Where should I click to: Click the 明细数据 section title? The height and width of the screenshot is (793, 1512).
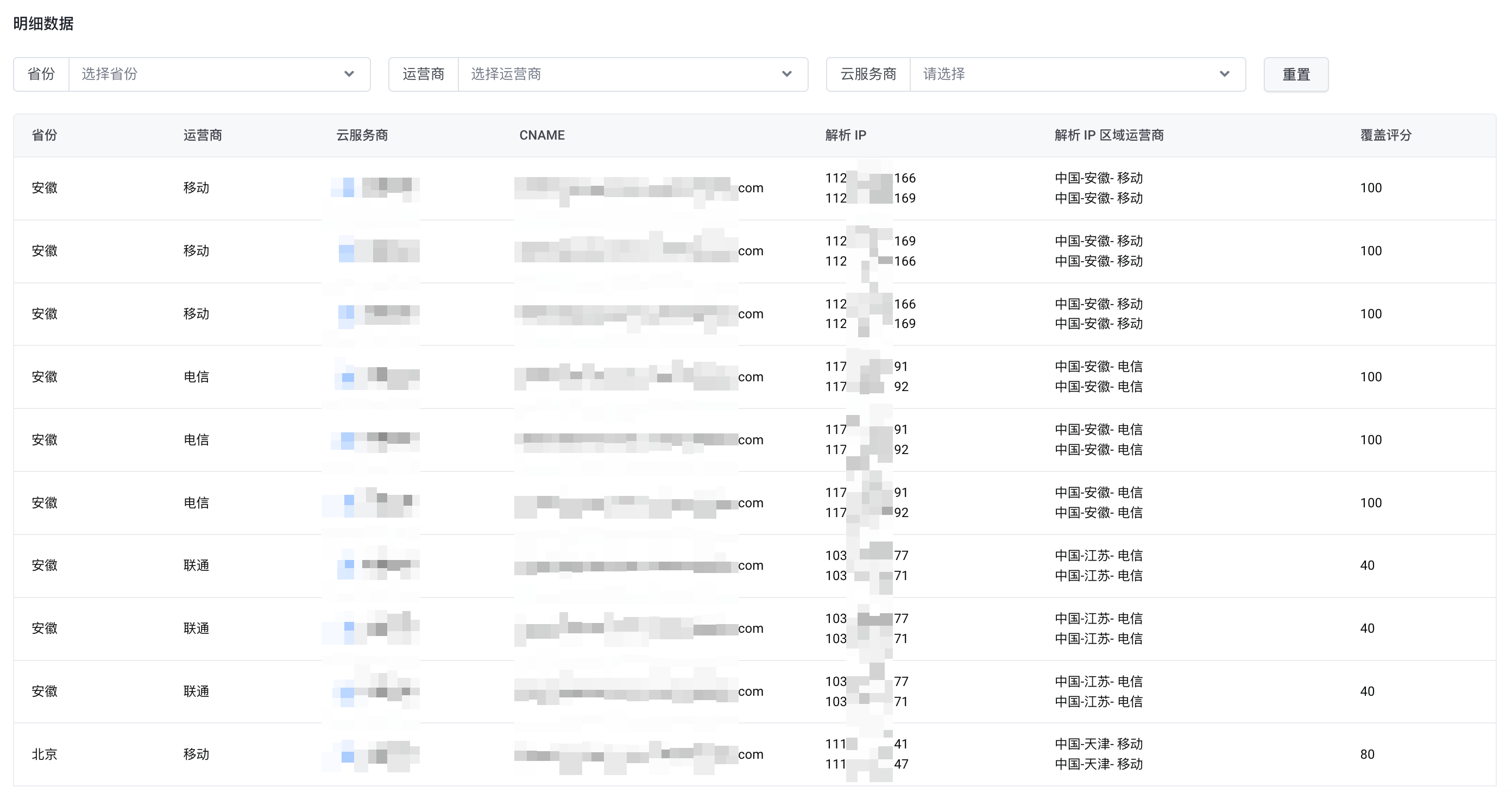43,23
